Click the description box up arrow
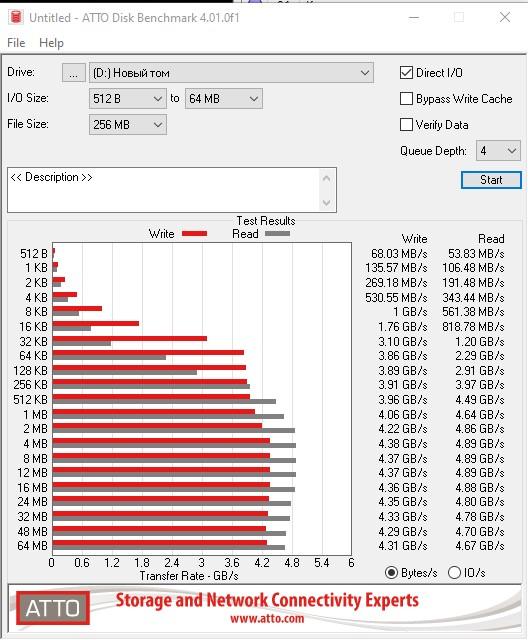Viewport: 528px width, 640px height. click(x=326, y=178)
